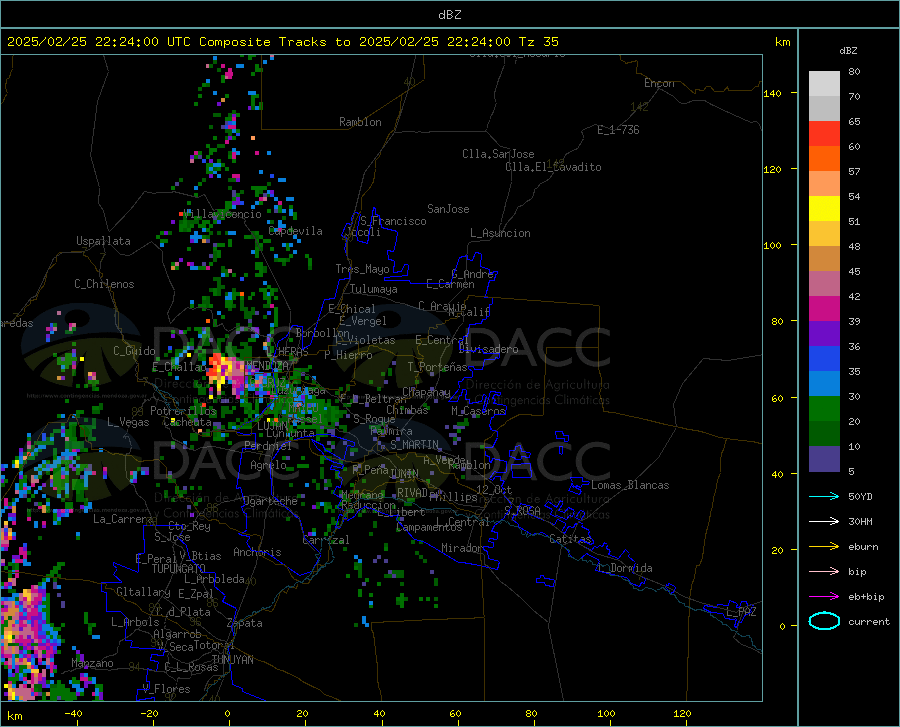This screenshot has height=727, width=900.
Task: Click the Potrerillos place label
Action: (183, 411)
